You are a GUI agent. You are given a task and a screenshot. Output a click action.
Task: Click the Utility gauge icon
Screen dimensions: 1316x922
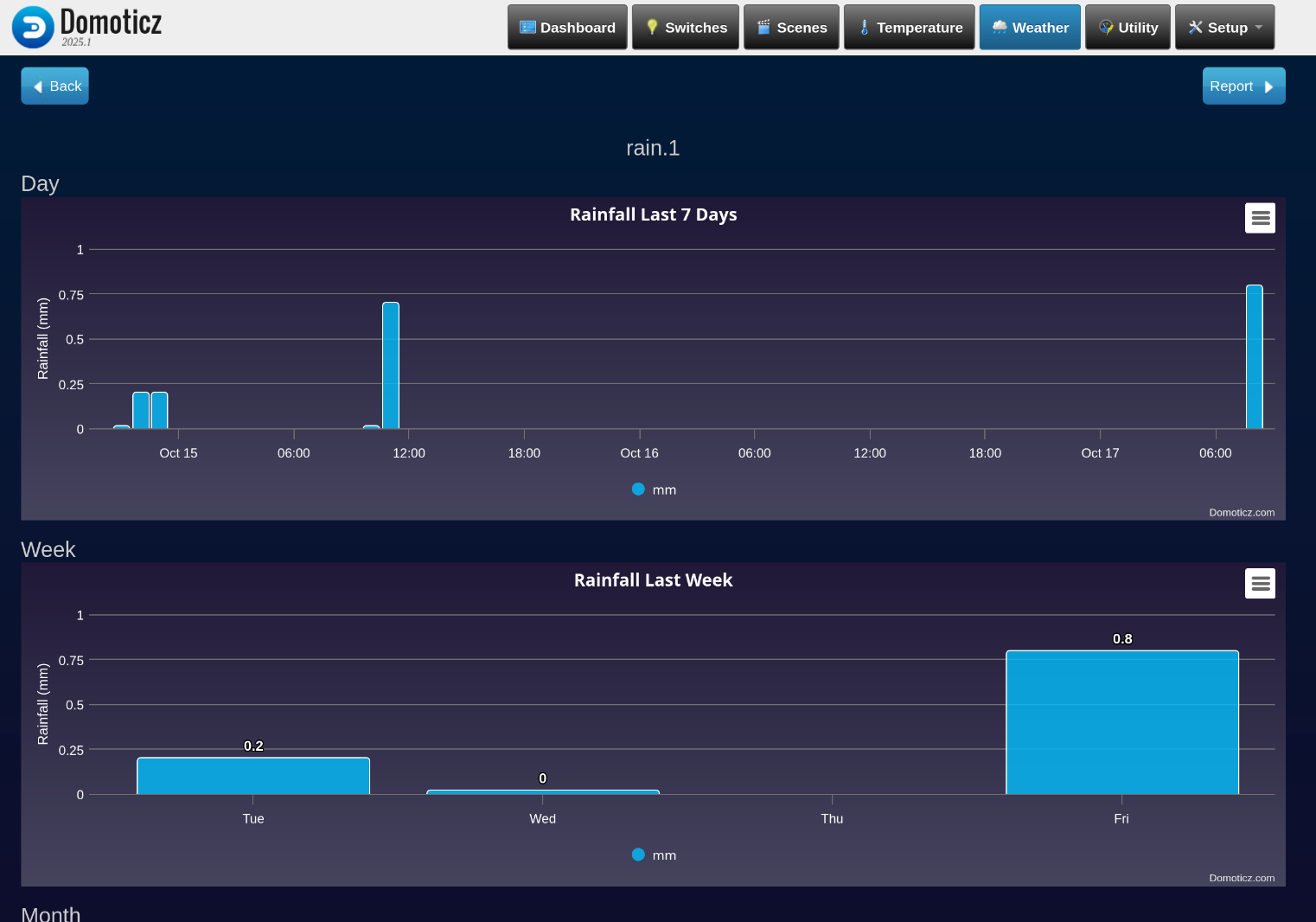1105,28
